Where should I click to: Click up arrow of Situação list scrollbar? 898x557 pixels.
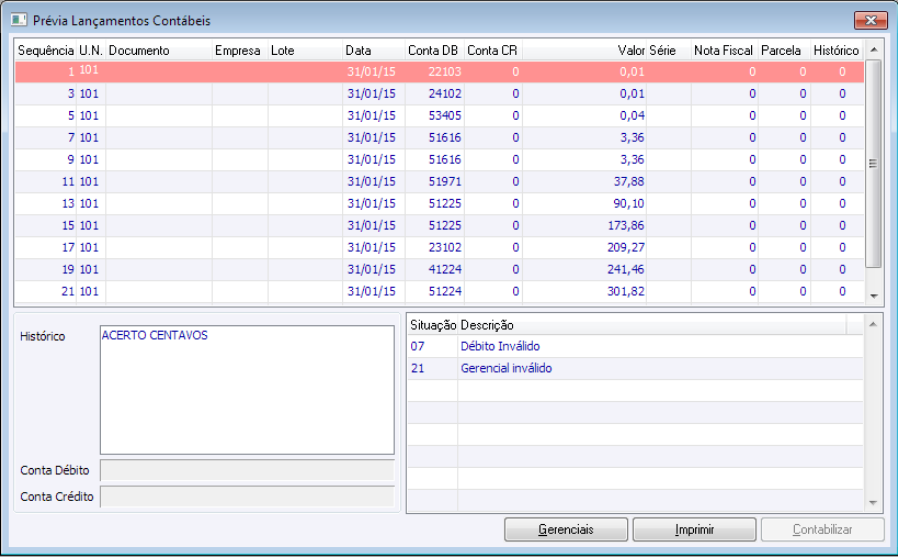(x=873, y=325)
